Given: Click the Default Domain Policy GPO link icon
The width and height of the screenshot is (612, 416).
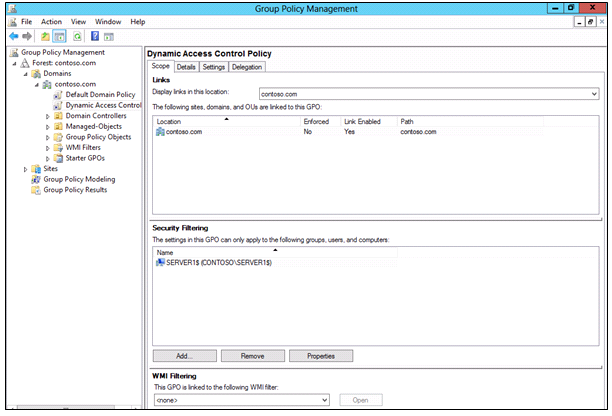Looking at the screenshot, I should [58, 94].
